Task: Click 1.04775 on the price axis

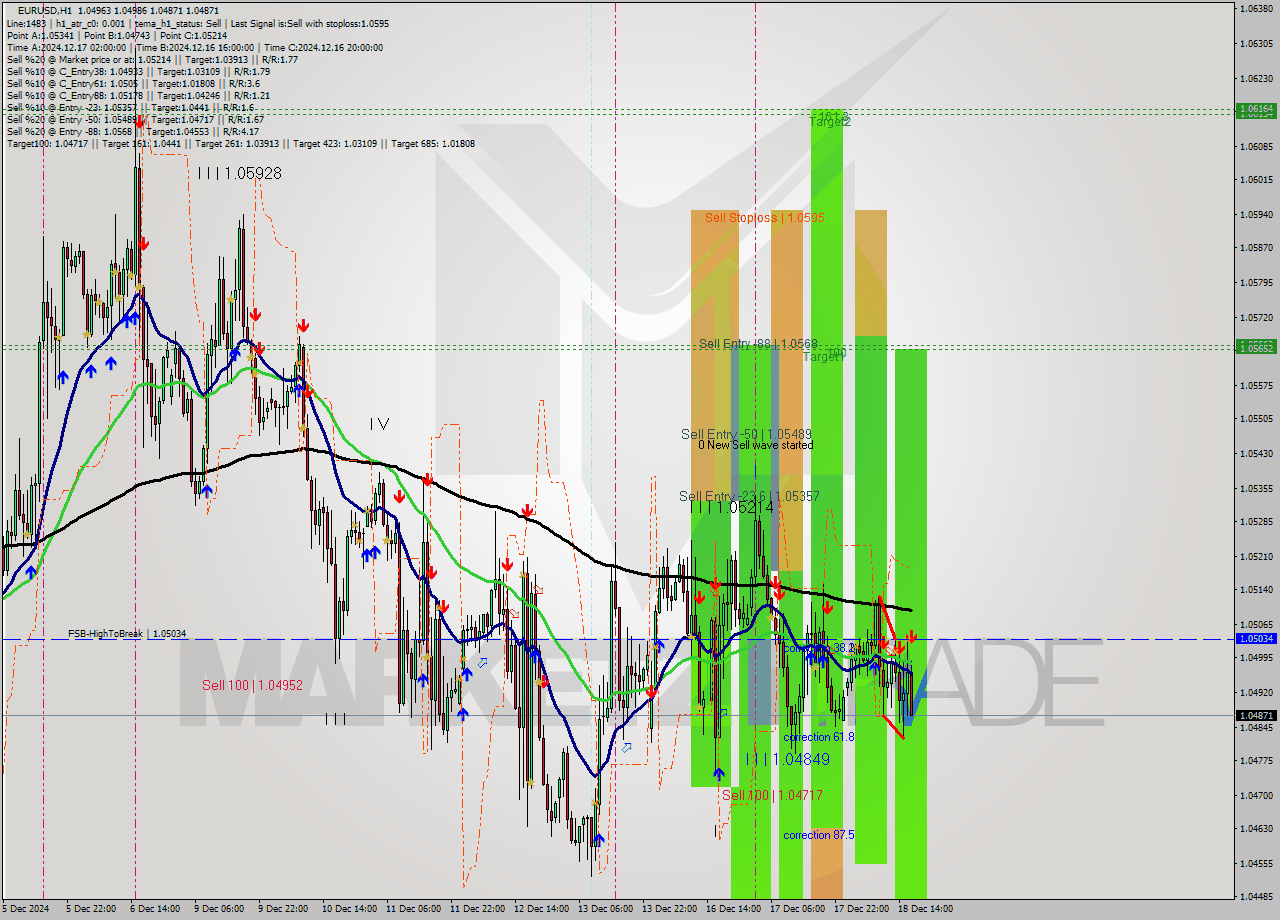Action: tap(1256, 761)
